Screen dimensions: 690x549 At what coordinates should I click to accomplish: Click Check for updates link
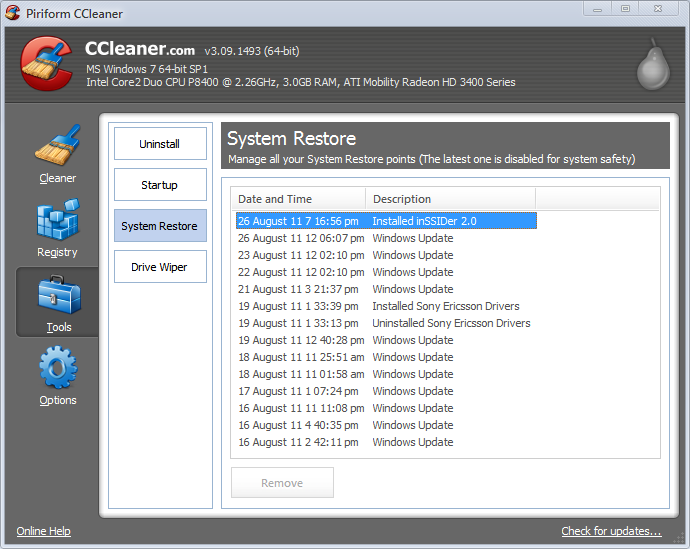611,531
